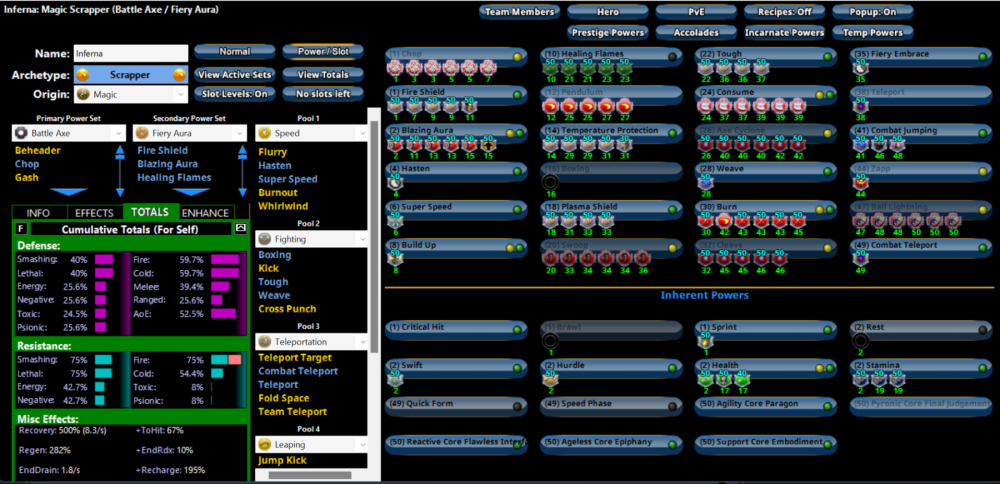Image resolution: width=1000 pixels, height=484 pixels.
Task: Click the Hasten enhancement slot icon
Action: [394, 182]
